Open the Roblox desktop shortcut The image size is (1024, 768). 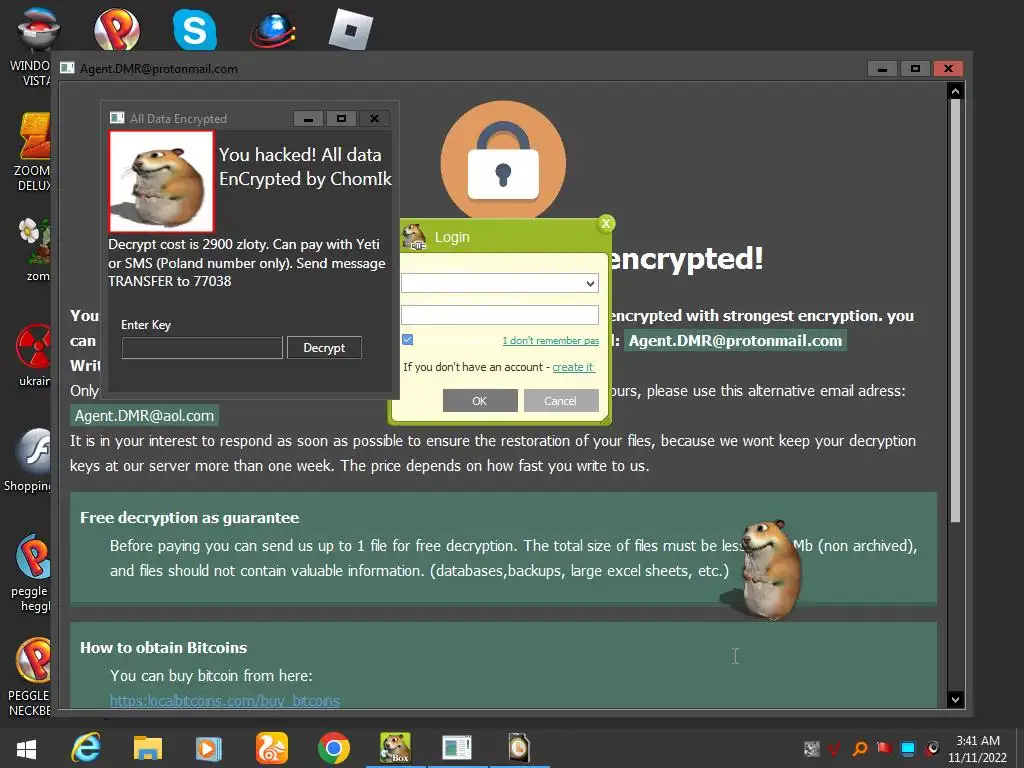[351, 29]
